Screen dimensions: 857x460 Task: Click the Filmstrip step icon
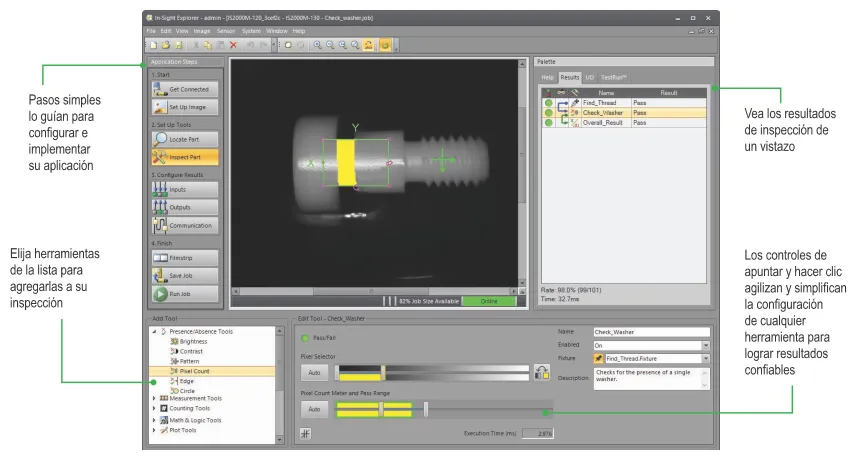point(160,258)
